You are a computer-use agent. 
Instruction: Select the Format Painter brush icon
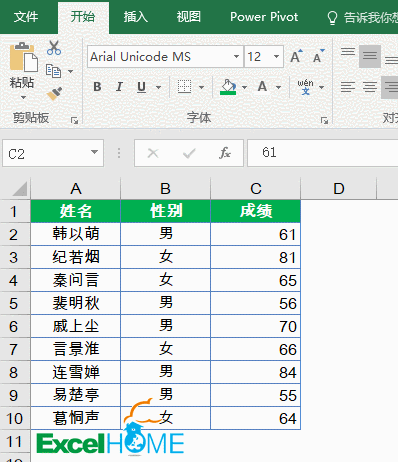[54, 94]
